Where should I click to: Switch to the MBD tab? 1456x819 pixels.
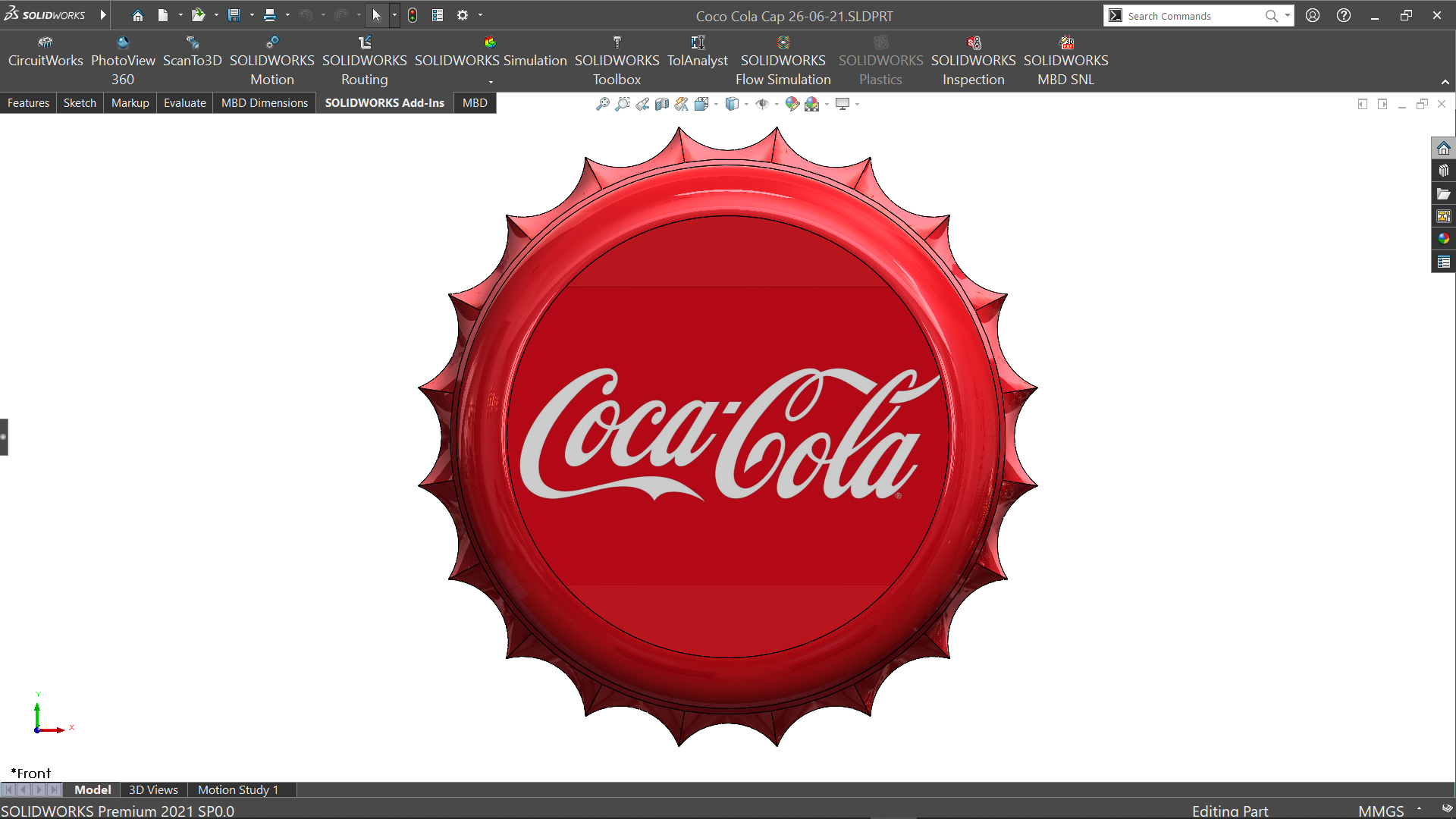[x=475, y=103]
